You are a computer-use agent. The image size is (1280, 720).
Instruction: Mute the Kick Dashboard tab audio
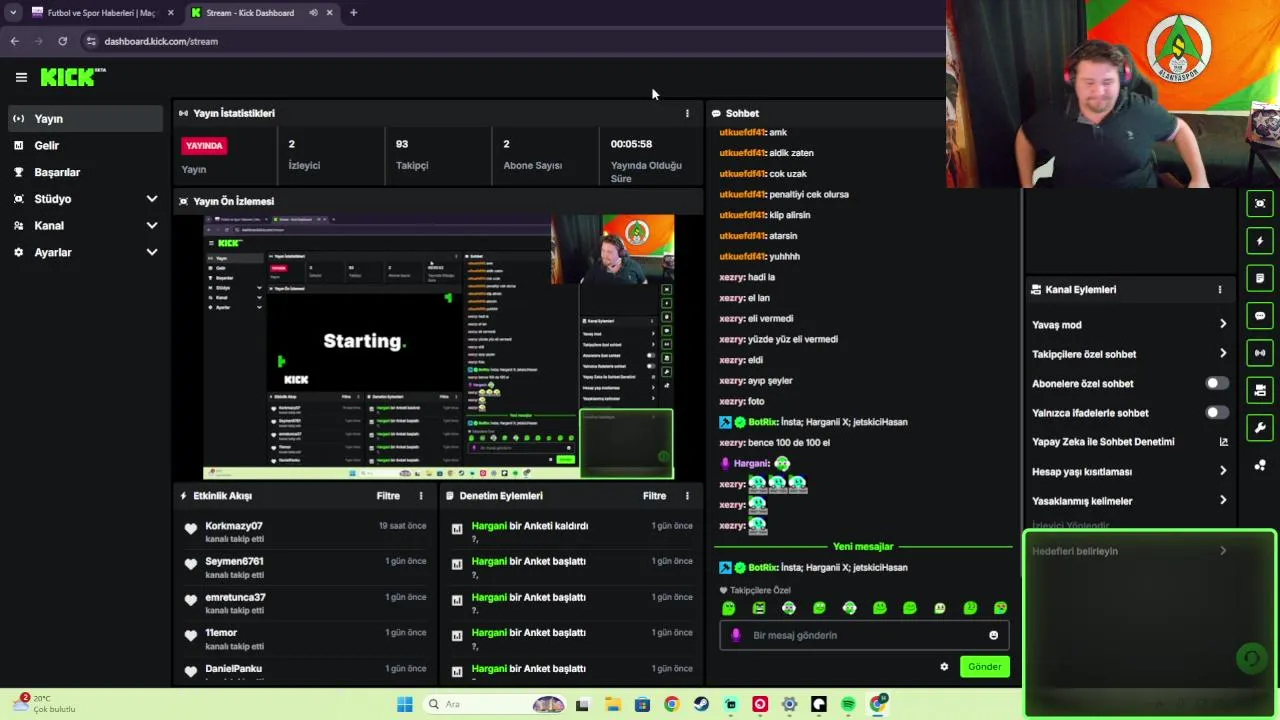click(313, 13)
